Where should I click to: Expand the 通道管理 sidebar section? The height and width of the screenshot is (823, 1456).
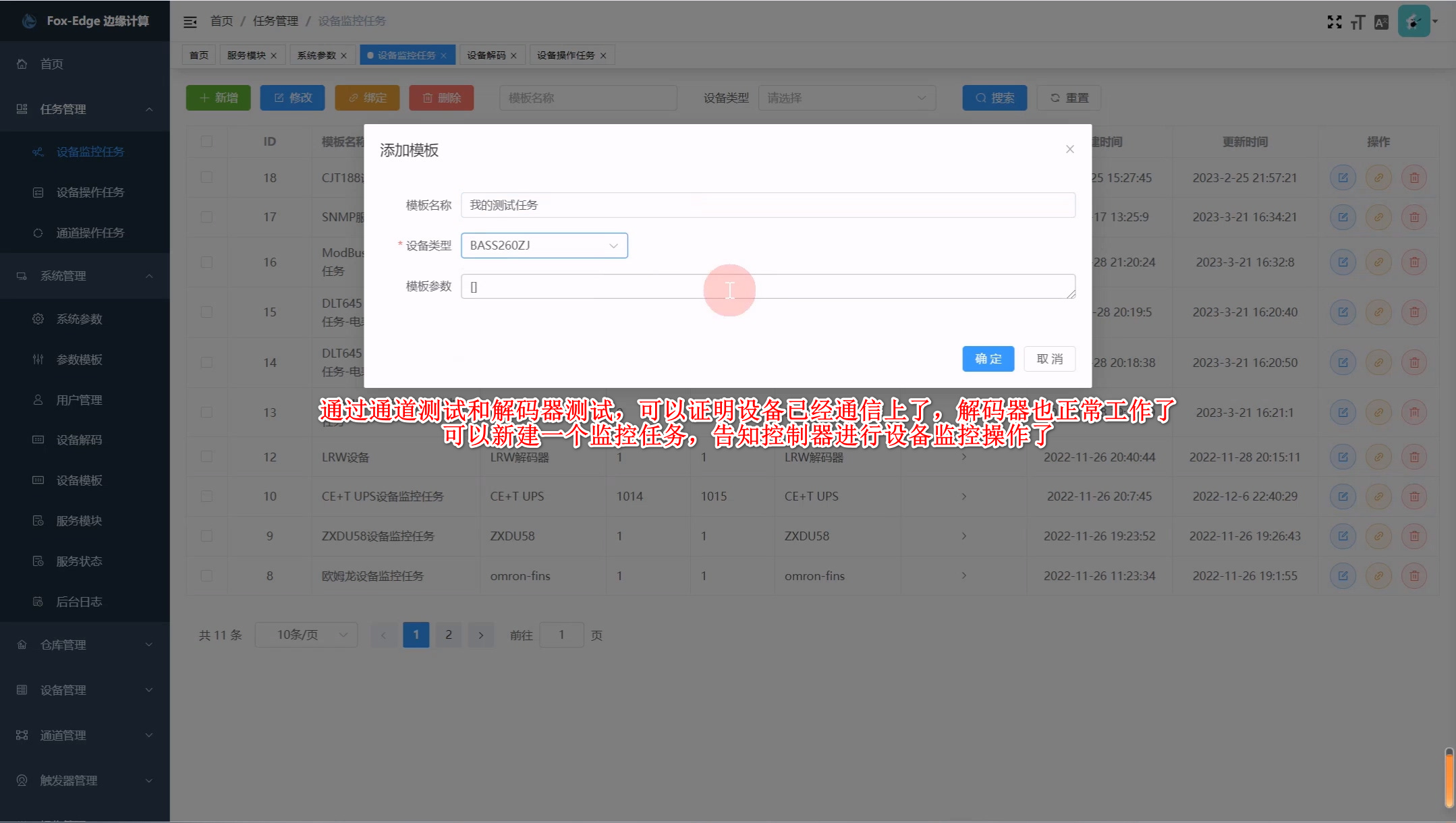pos(84,735)
